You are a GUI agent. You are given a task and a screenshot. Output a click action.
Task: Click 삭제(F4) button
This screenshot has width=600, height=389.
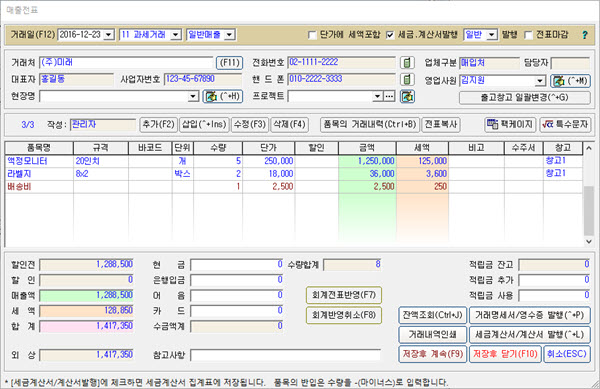point(289,124)
